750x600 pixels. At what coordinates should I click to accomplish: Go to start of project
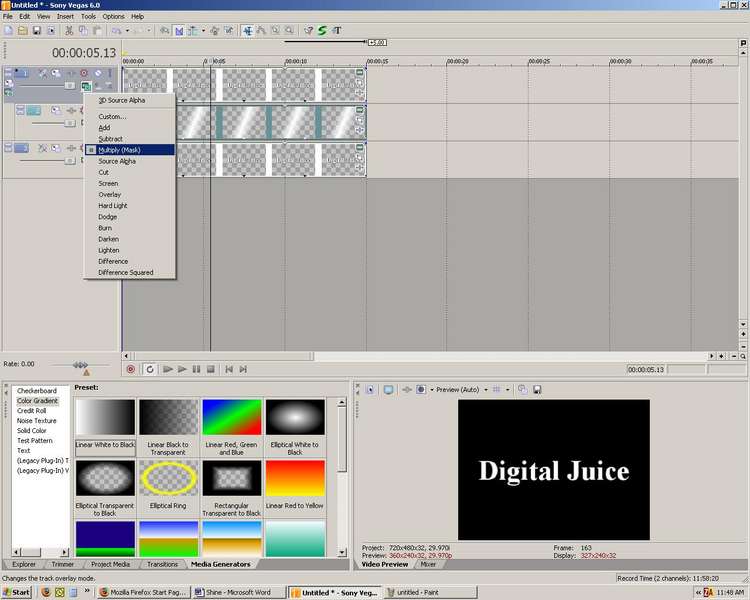point(229,369)
